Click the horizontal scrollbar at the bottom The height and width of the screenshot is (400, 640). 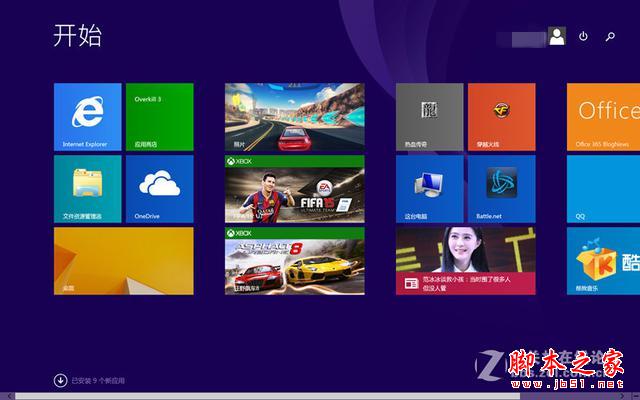(x=267, y=396)
